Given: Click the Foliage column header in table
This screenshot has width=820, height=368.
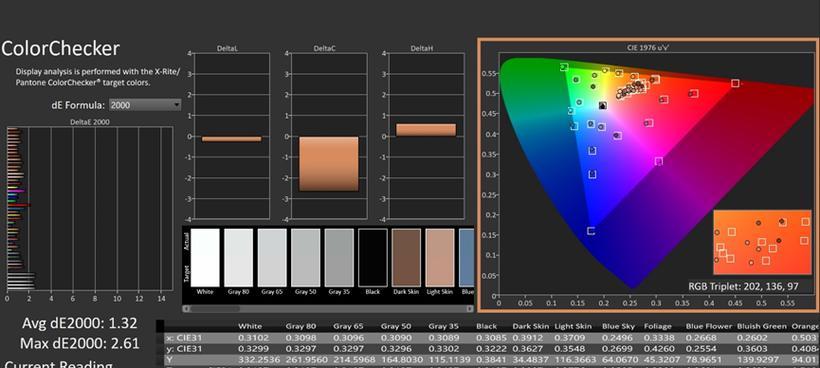Looking at the screenshot, I should point(657,326).
